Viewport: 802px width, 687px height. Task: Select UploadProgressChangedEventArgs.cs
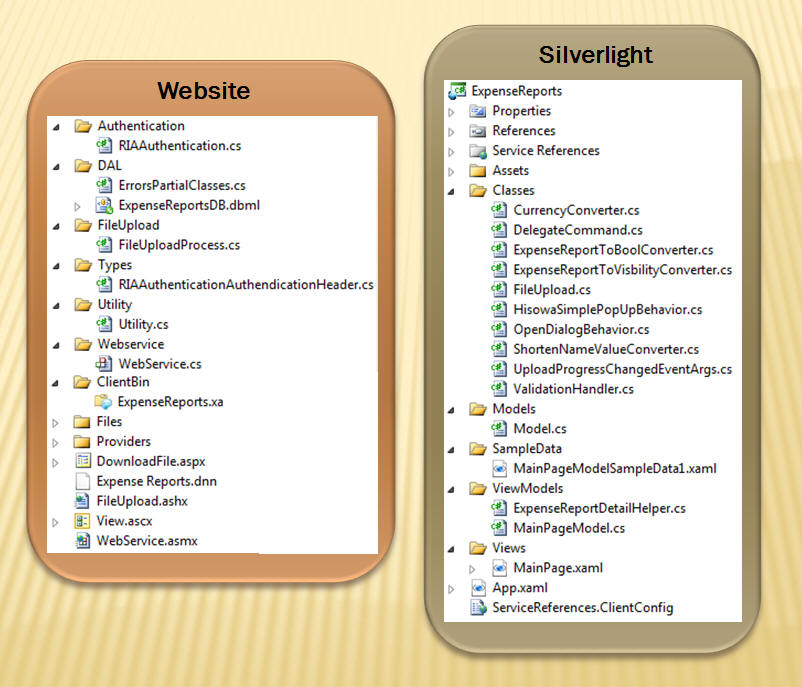pyautogui.click(x=622, y=369)
